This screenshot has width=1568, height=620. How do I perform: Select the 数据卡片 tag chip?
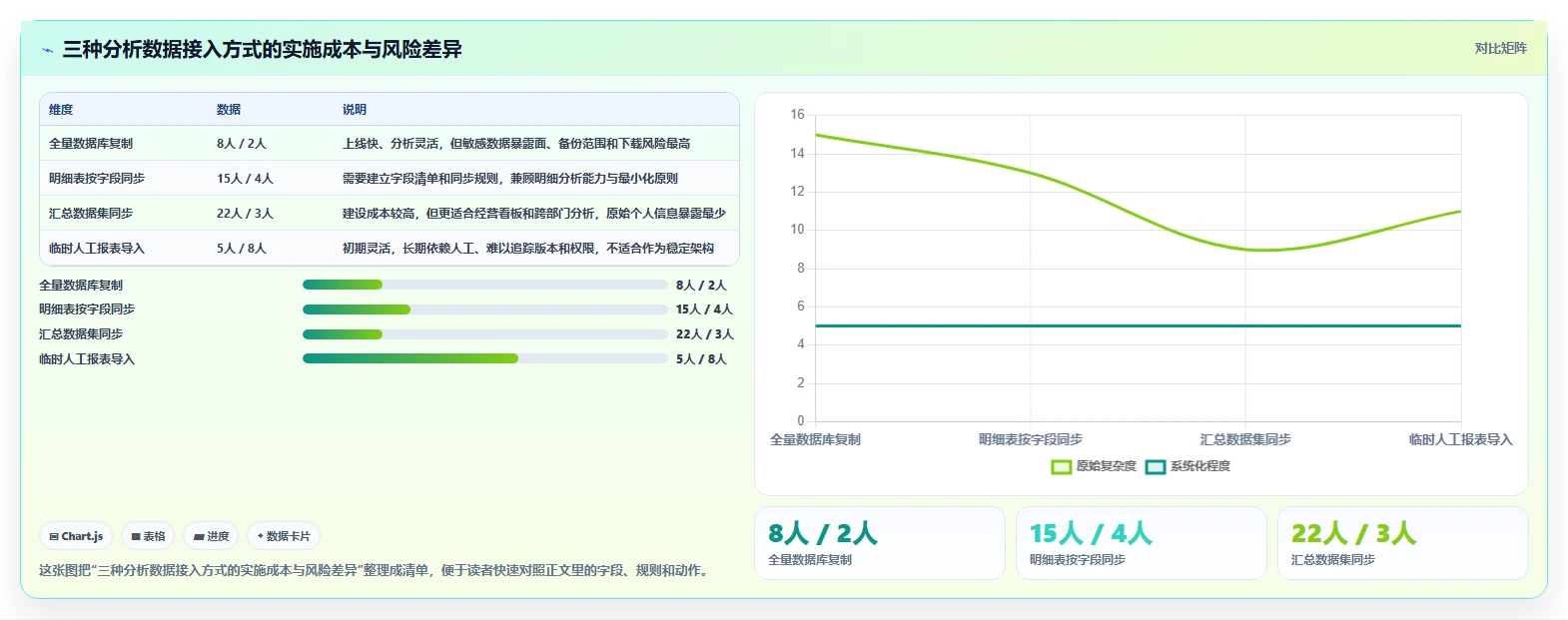click(x=284, y=536)
